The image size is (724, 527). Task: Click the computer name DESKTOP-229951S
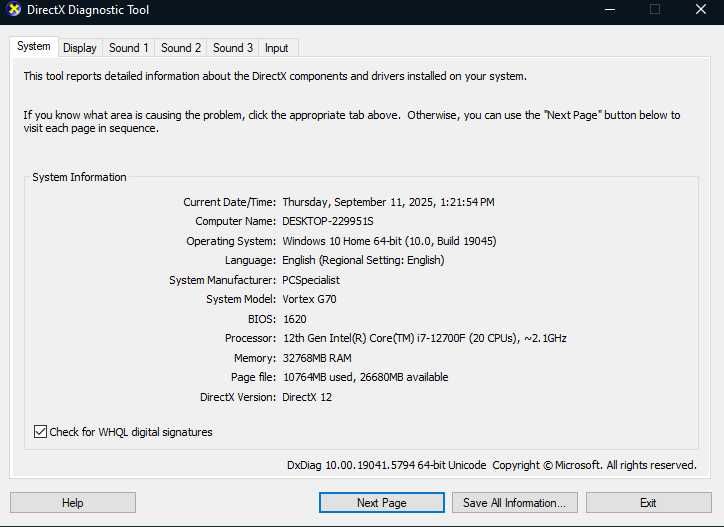tap(328, 221)
